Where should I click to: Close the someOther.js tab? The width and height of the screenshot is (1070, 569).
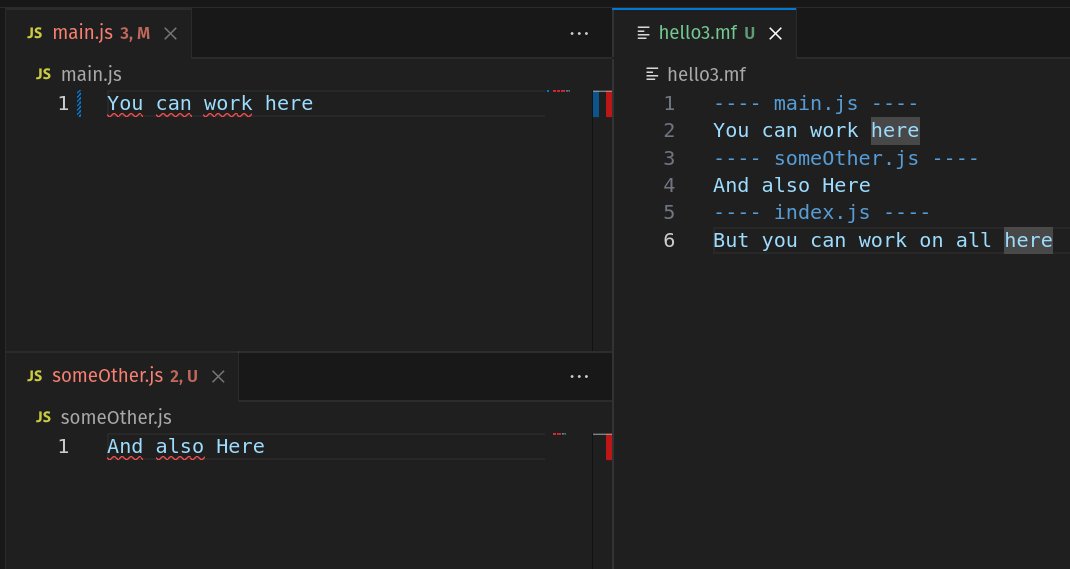click(218, 377)
